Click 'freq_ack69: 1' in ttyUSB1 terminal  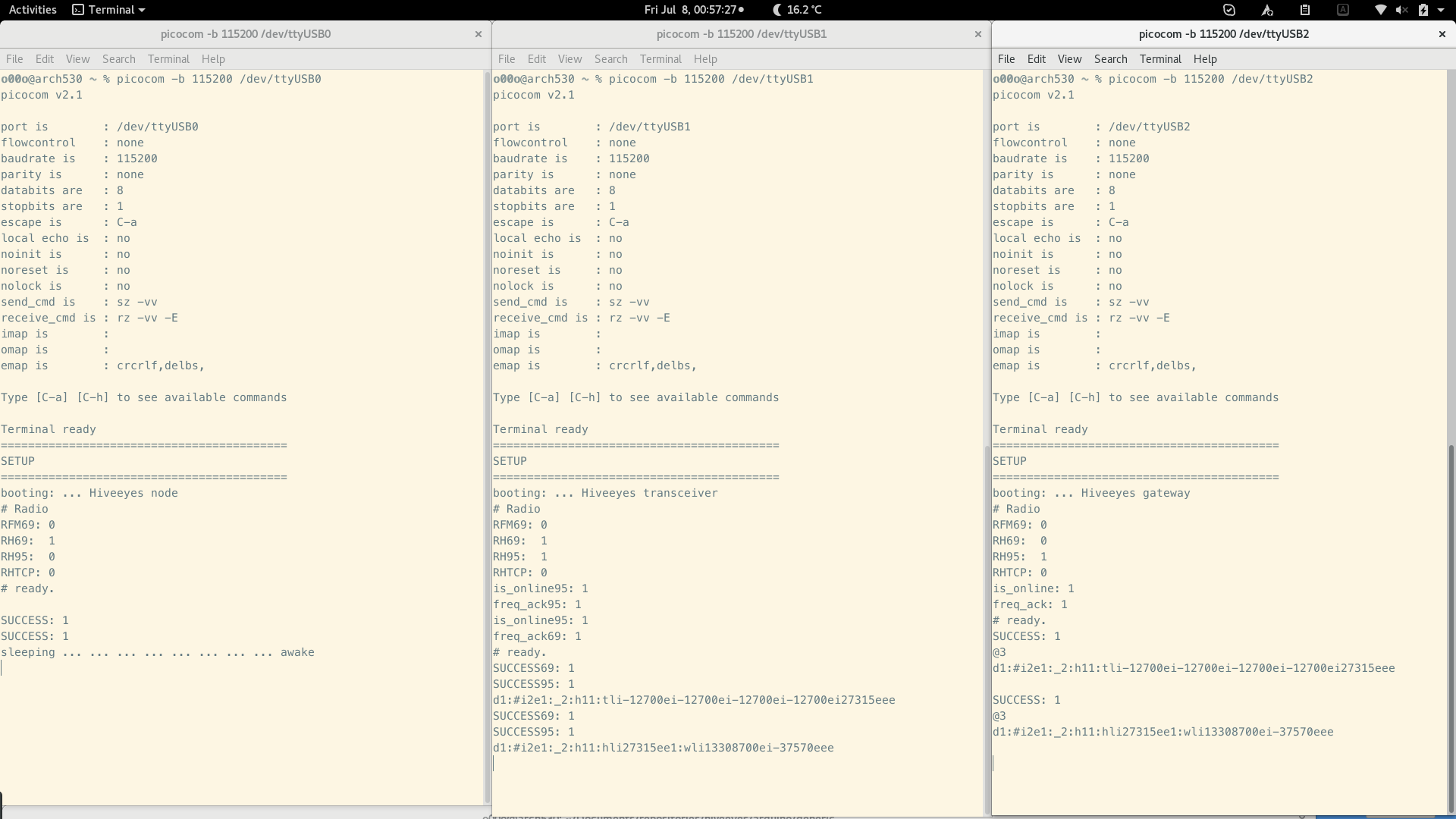(x=537, y=636)
